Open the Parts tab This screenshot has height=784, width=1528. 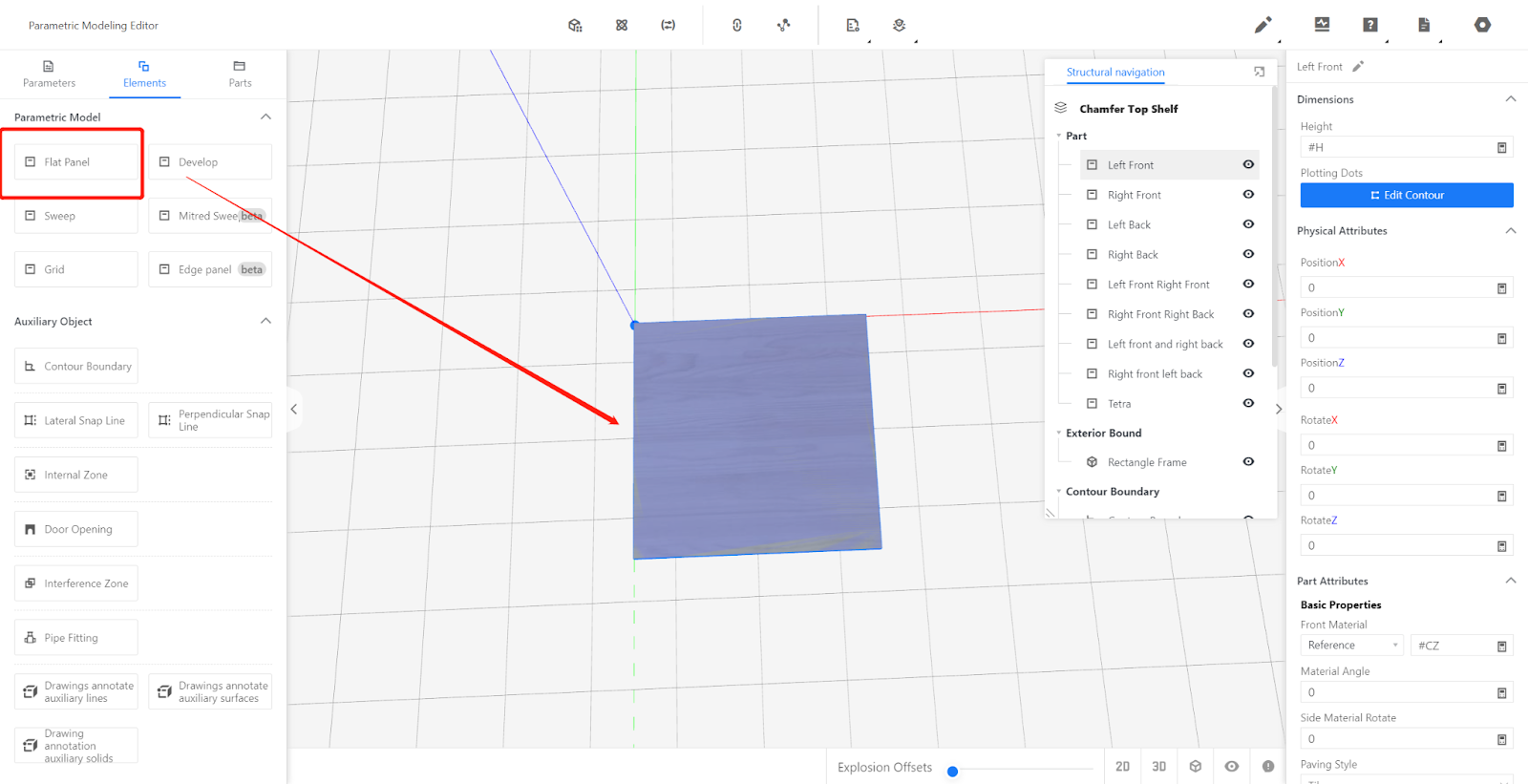point(240,74)
